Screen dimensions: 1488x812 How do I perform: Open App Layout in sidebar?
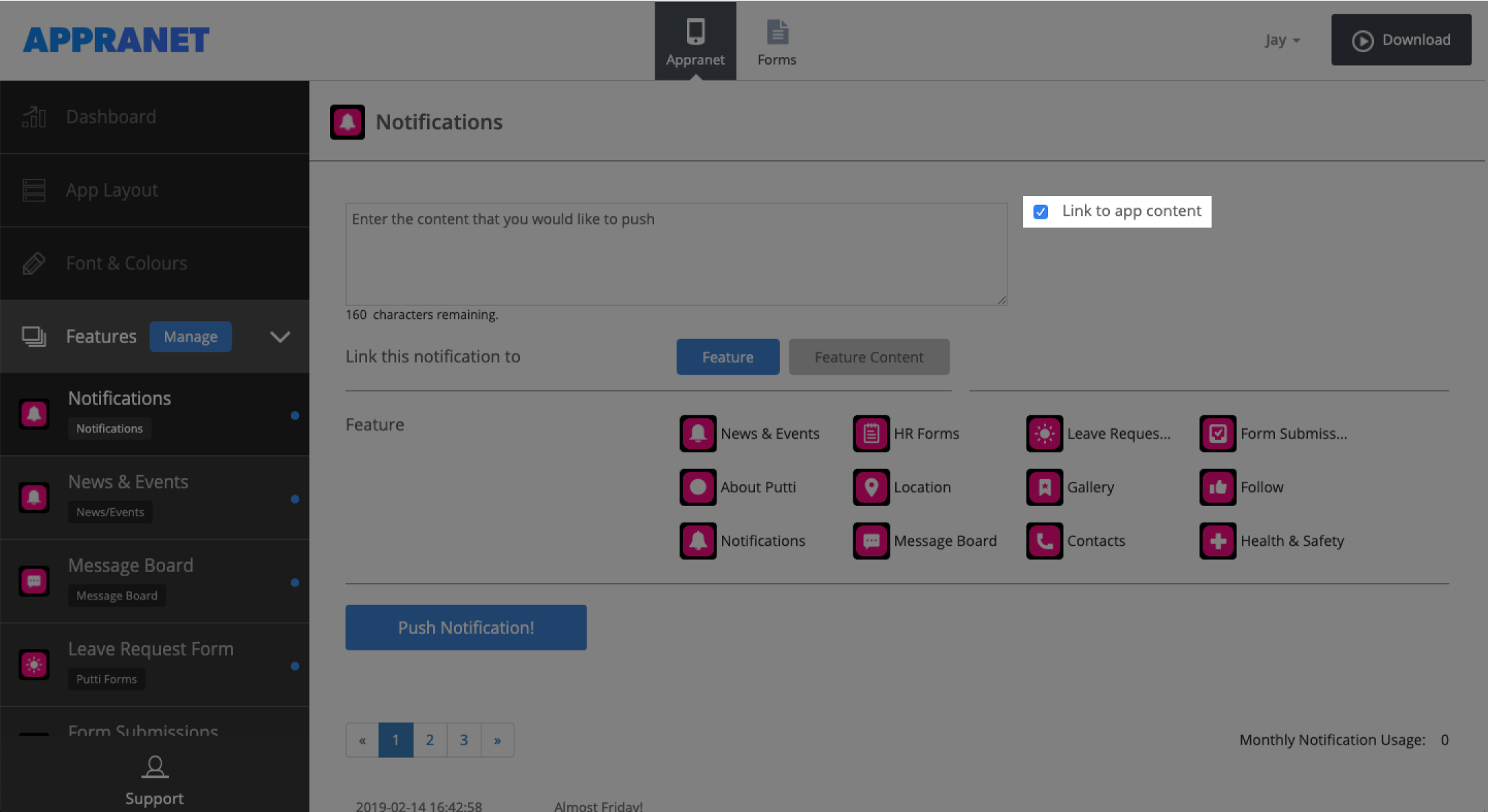tap(155, 190)
